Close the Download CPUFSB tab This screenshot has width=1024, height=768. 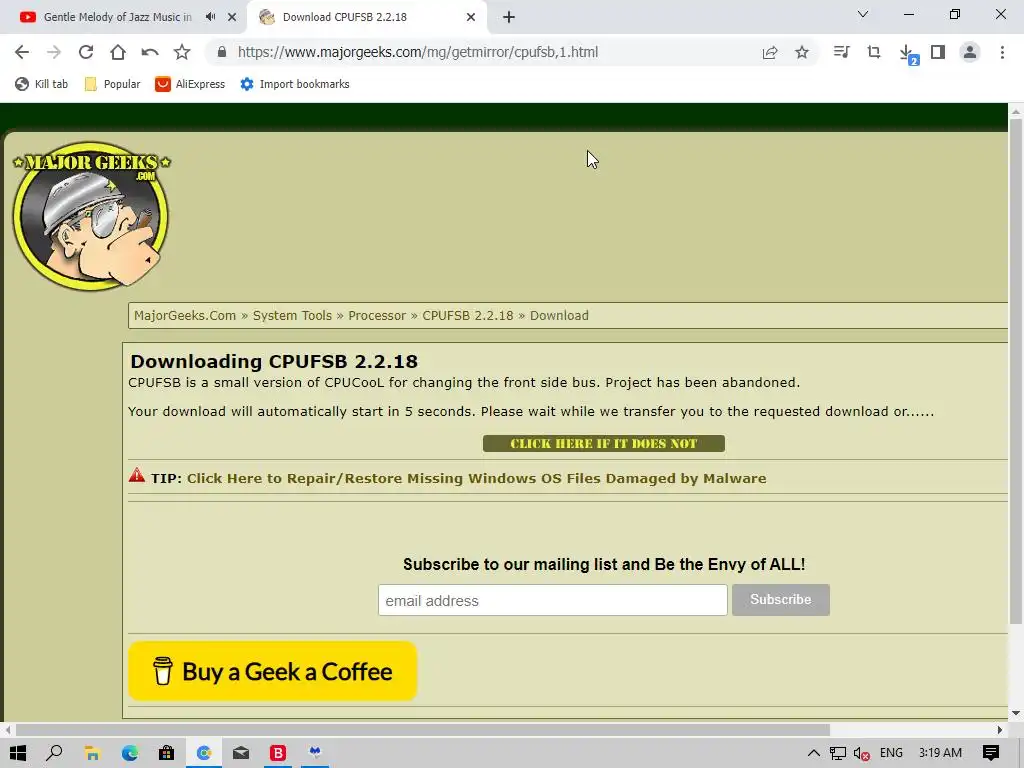coord(471,17)
